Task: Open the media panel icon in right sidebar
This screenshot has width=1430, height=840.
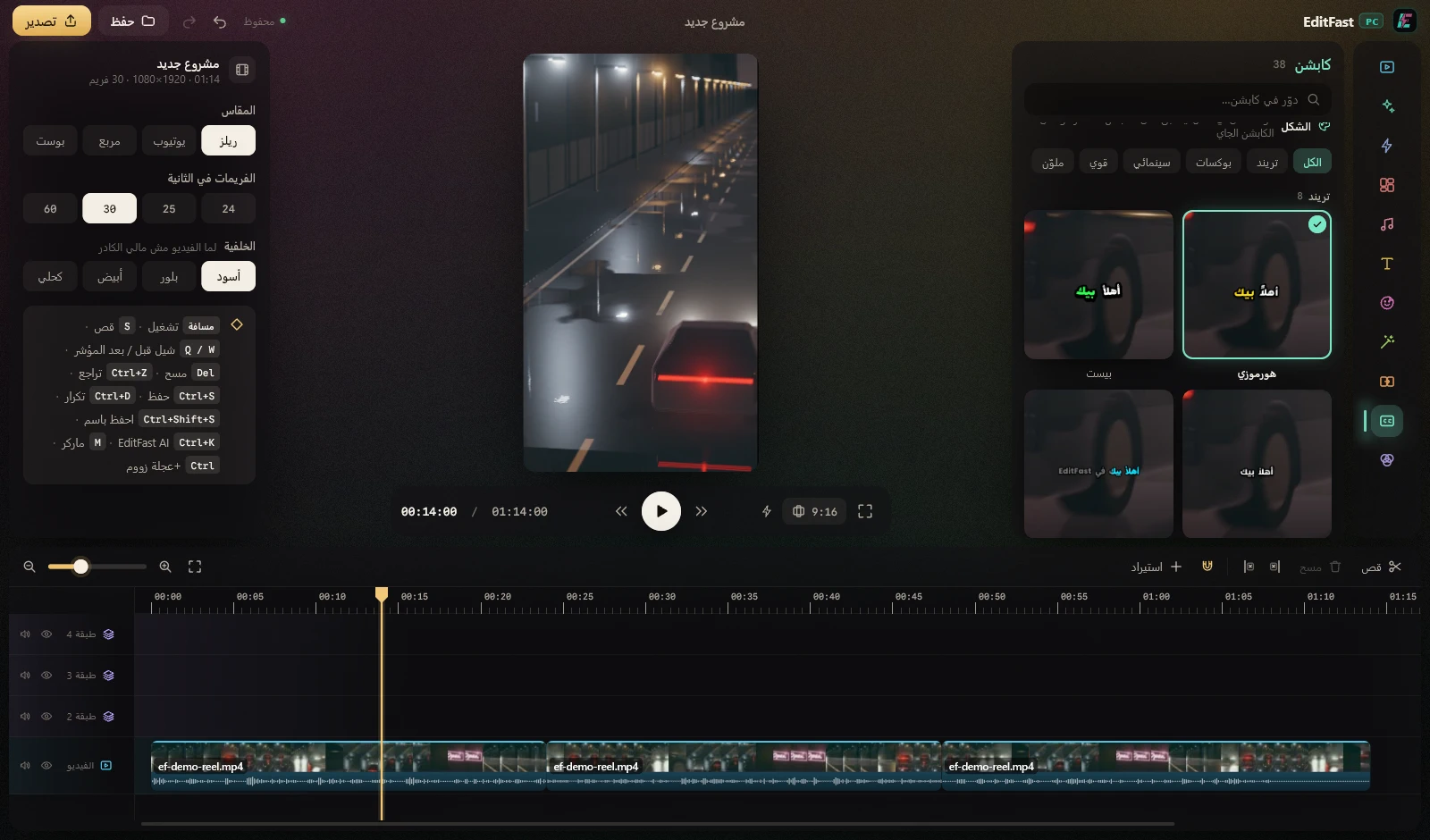Action: 1386,67
